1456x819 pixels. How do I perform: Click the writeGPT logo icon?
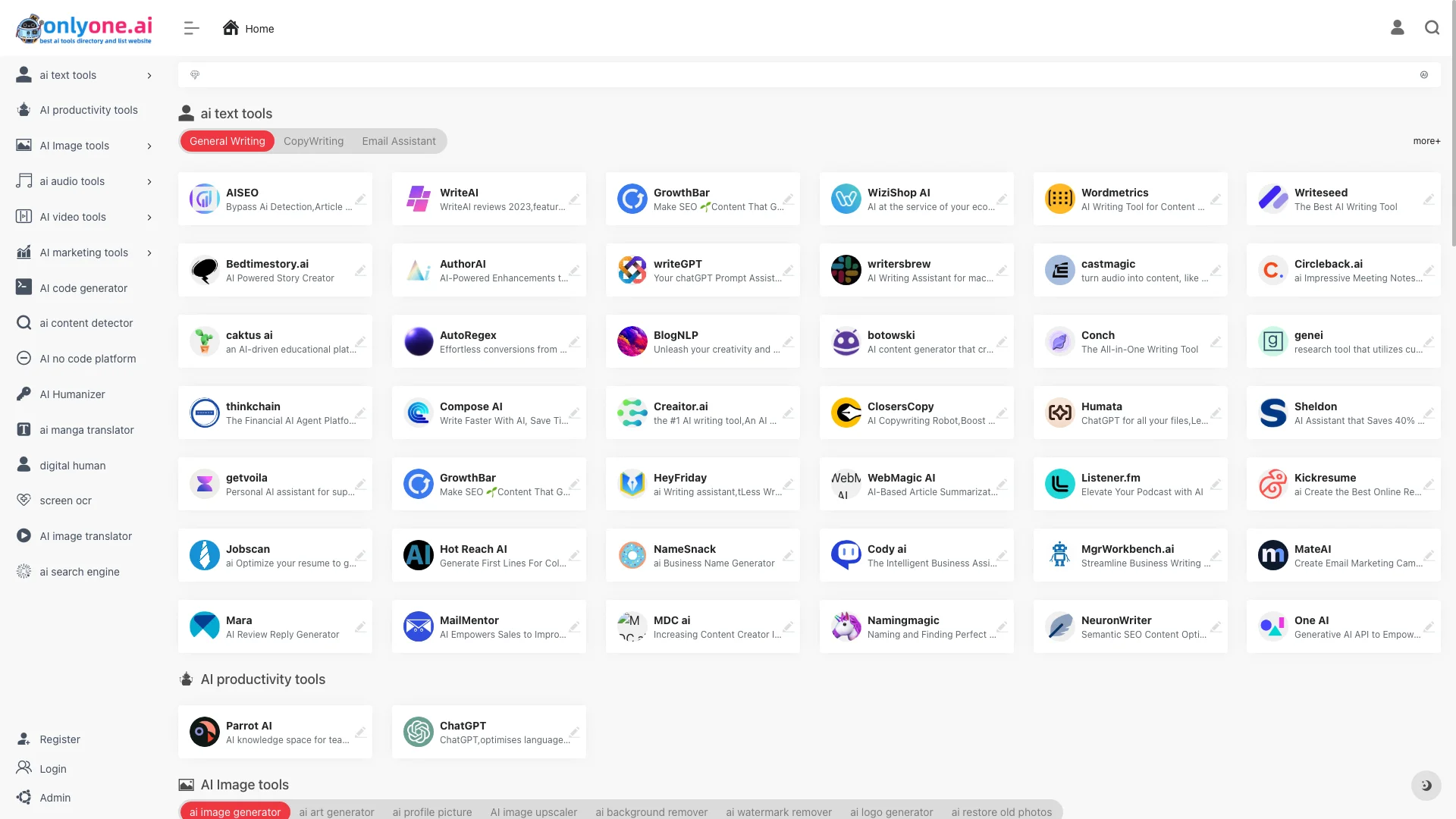[x=632, y=270]
